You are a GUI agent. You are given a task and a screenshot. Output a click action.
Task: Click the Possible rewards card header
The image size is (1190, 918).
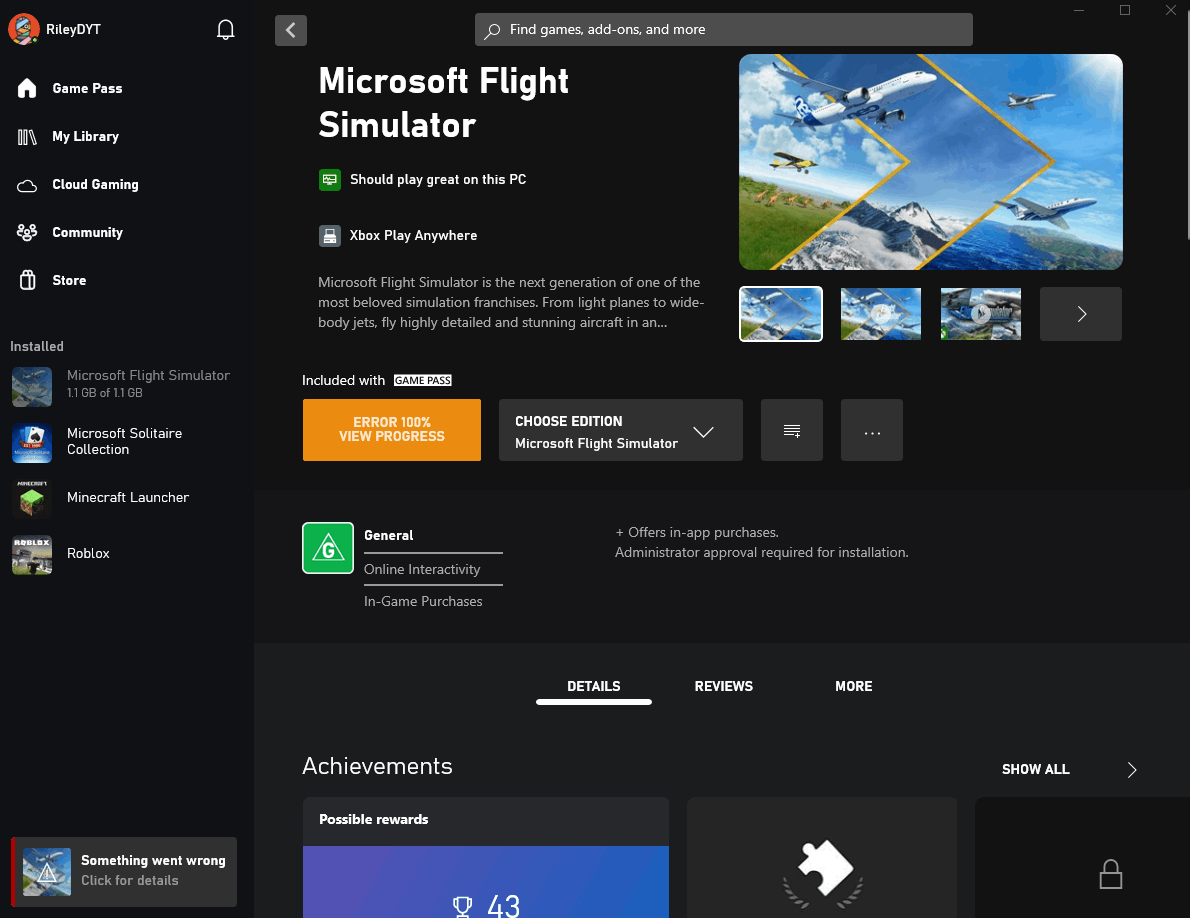486,821
